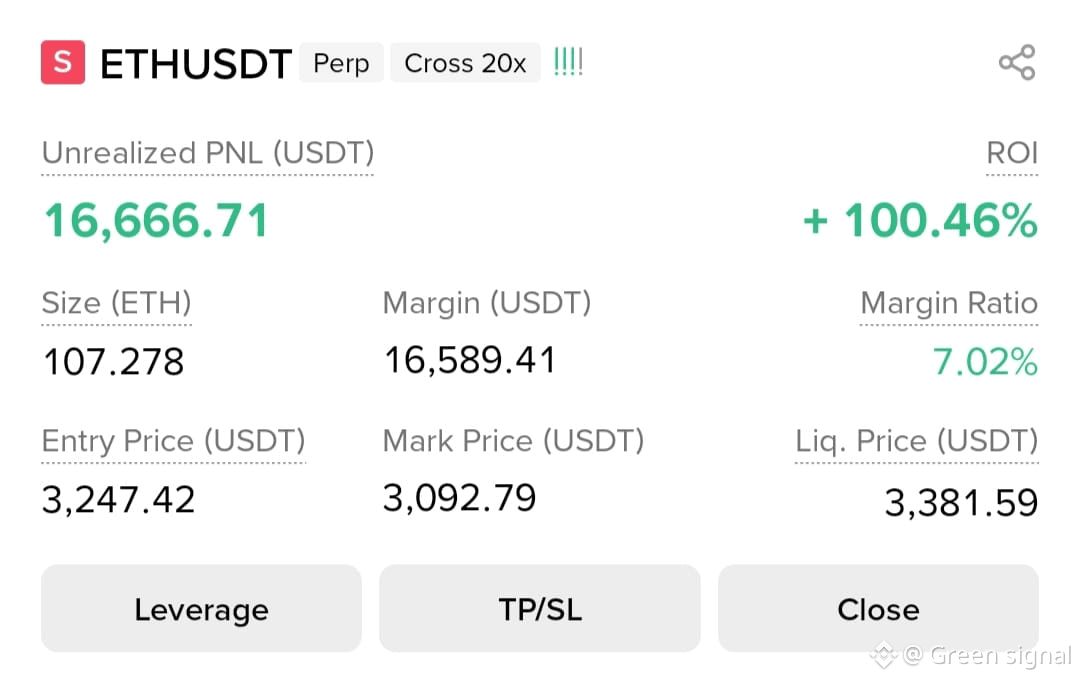Viewport: 1079px width, 680px height.
Task: Select the 16,666.71 PNL value
Action: point(156,221)
